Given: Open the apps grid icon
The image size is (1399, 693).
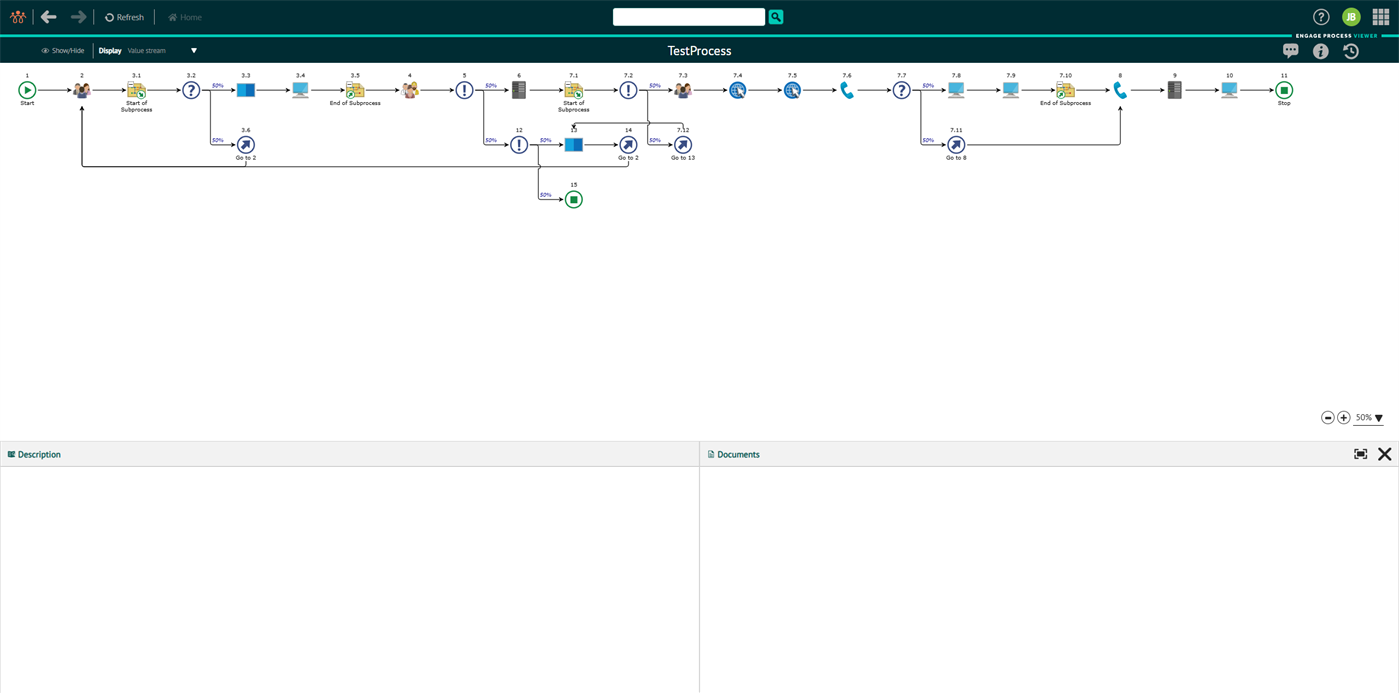Looking at the screenshot, I should pos(1382,17).
